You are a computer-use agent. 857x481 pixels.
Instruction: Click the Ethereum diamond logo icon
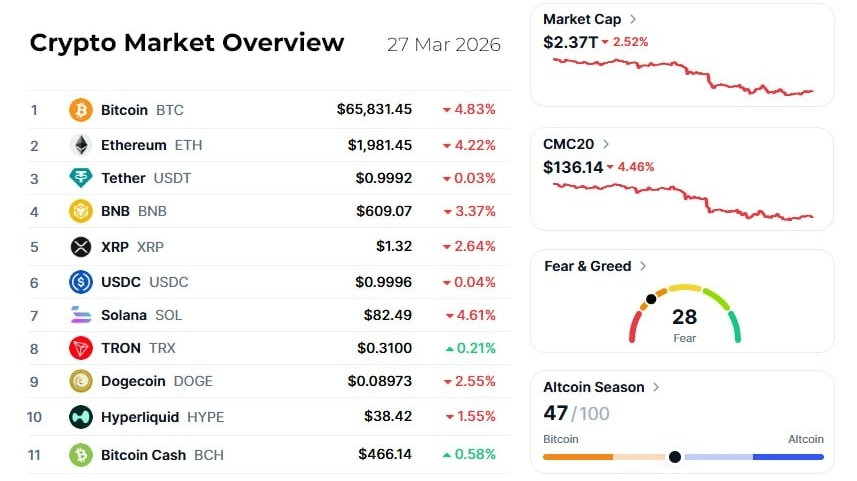(80, 145)
